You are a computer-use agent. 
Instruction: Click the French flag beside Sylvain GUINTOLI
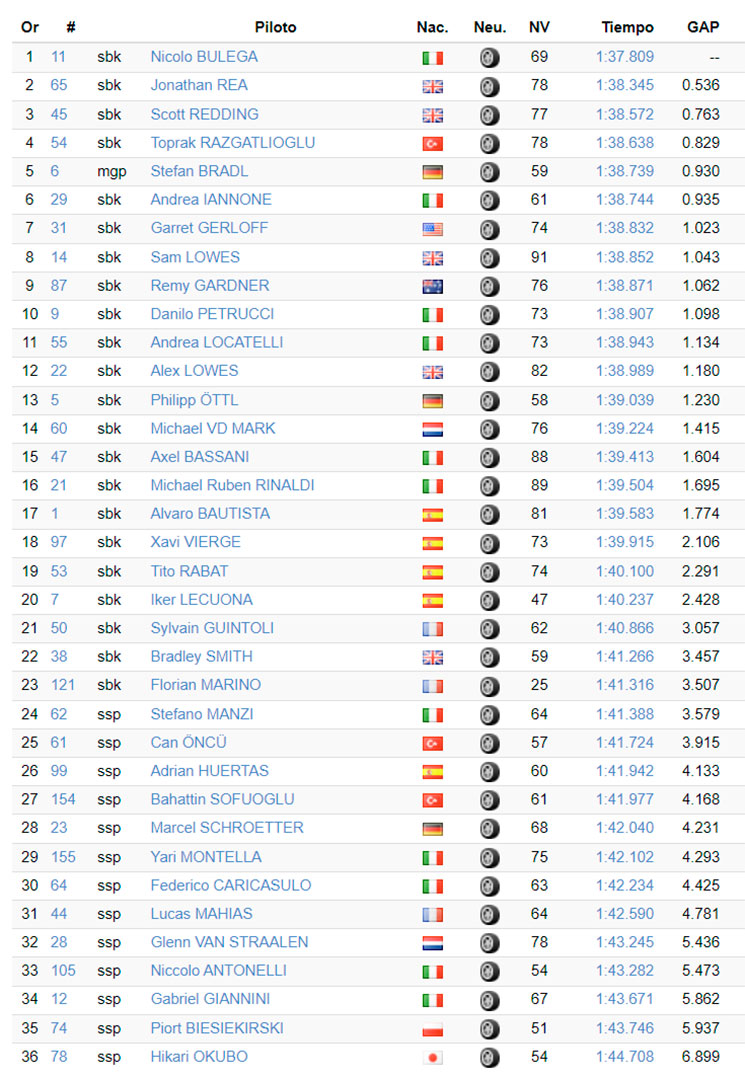click(432, 629)
